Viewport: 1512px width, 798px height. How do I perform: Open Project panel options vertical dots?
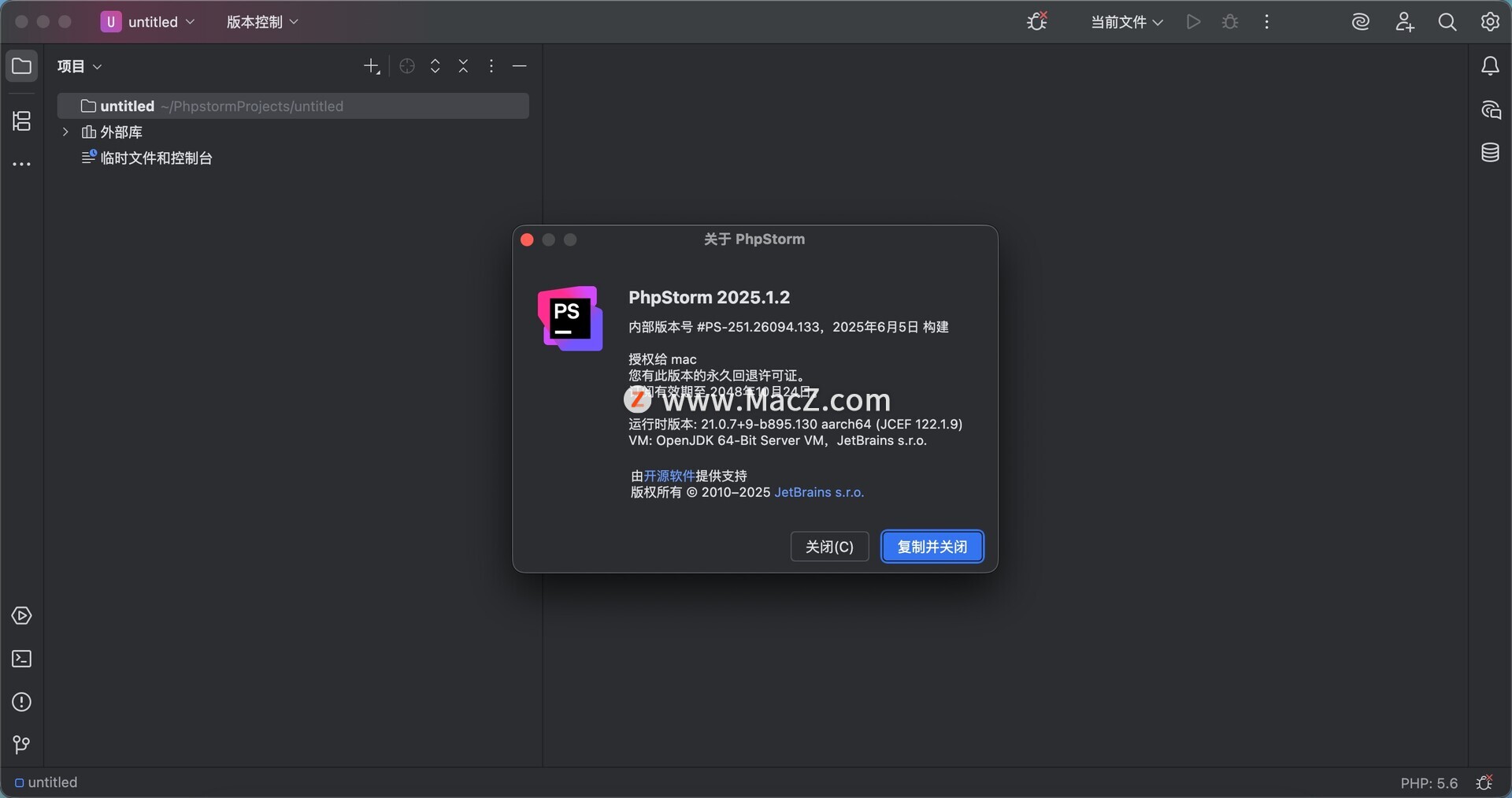491,66
